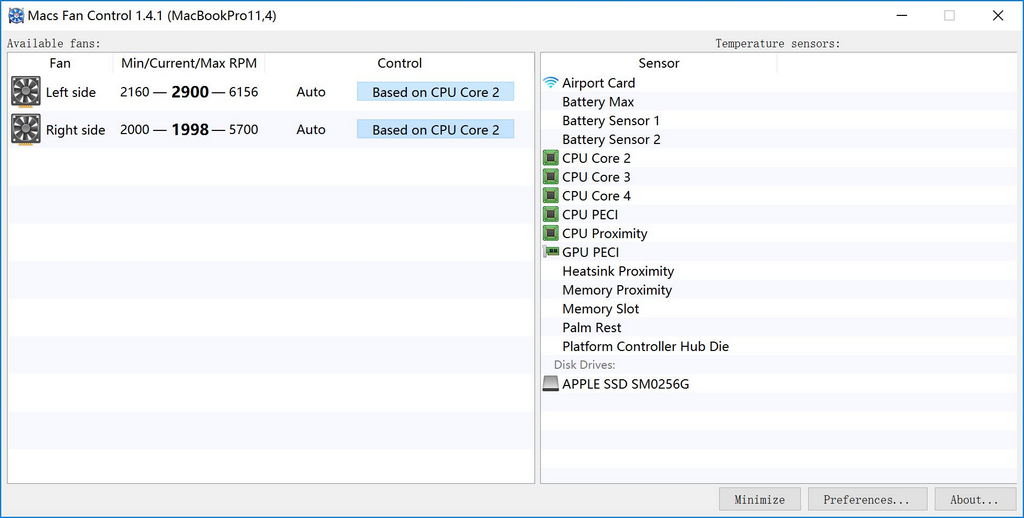Click the GPU PECI card icon
The image size is (1024, 518).
tap(550, 252)
